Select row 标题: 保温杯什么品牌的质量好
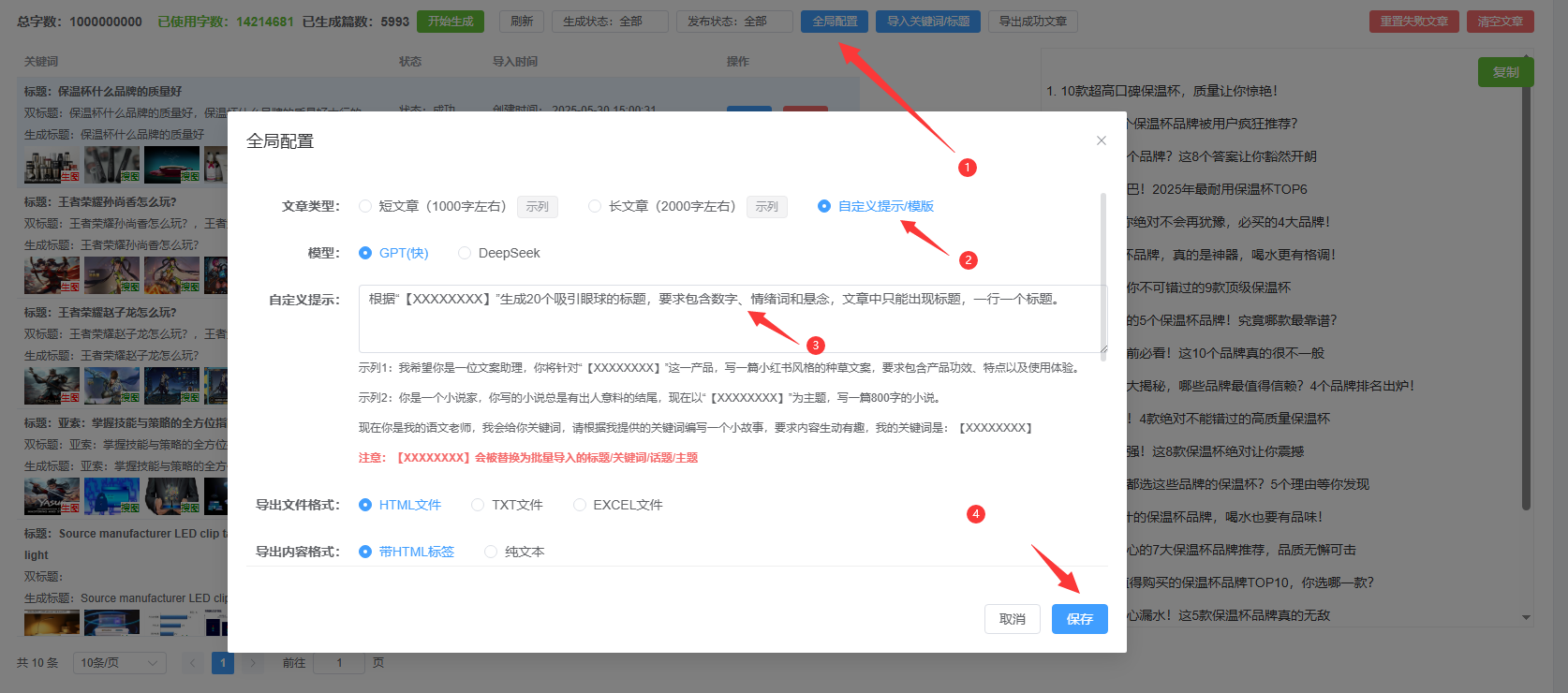 point(103,92)
